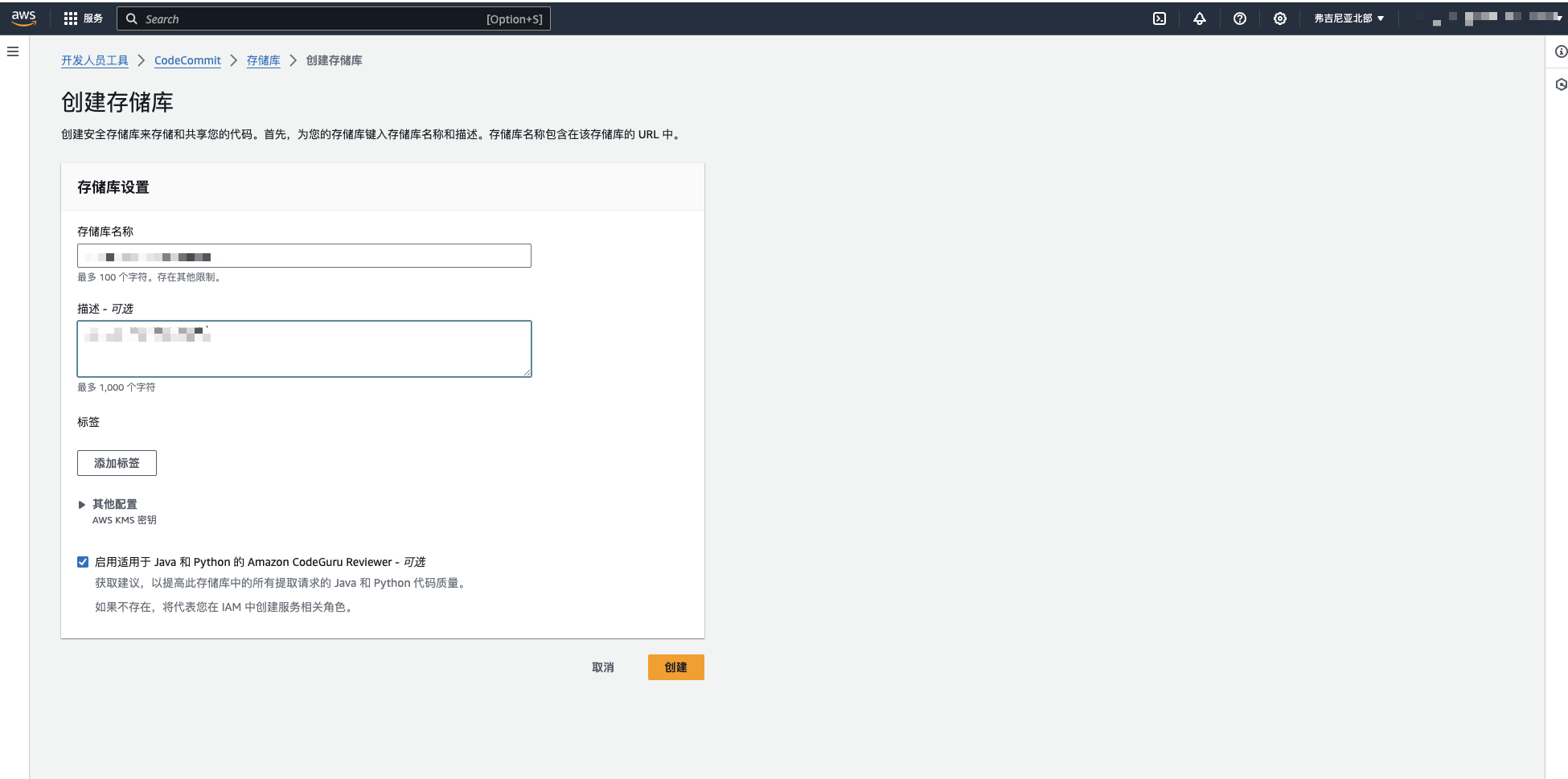The width and height of the screenshot is (1568, 779).
Task: Go to 开发人员工具 breadcrumb
Action: point(95,60)
